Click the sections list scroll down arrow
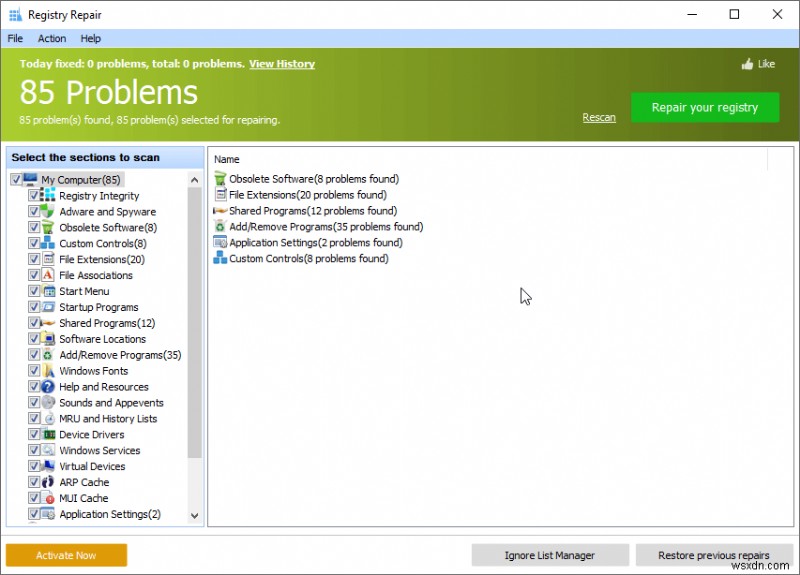800x575 pixels. 194,515
